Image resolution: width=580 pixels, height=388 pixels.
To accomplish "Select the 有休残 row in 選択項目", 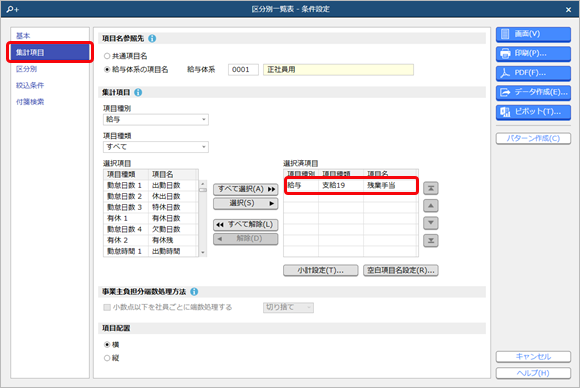I will (151, 240).
